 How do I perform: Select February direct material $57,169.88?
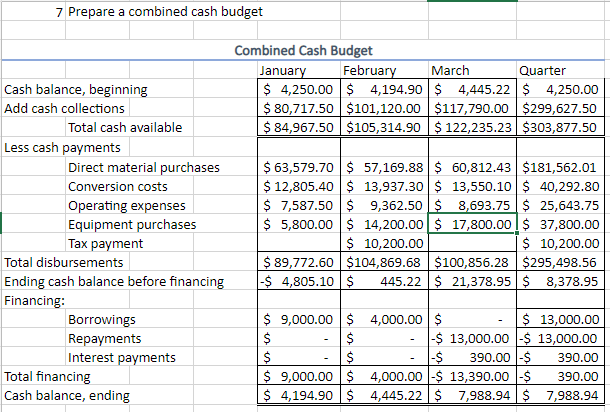coord(384,168)
